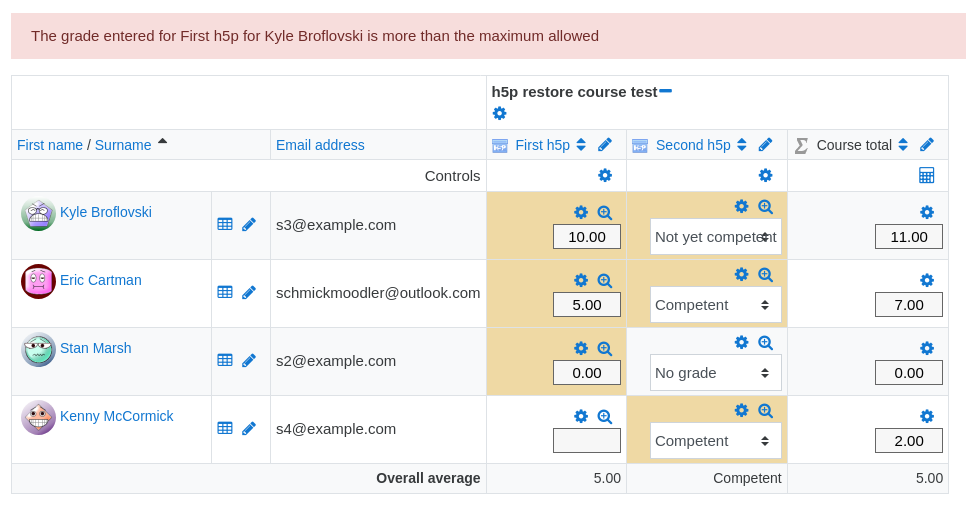Open Kyle Broflovski's Not yet competent dropdown
The image size is (966, 521).
click(x=716, y=237)
